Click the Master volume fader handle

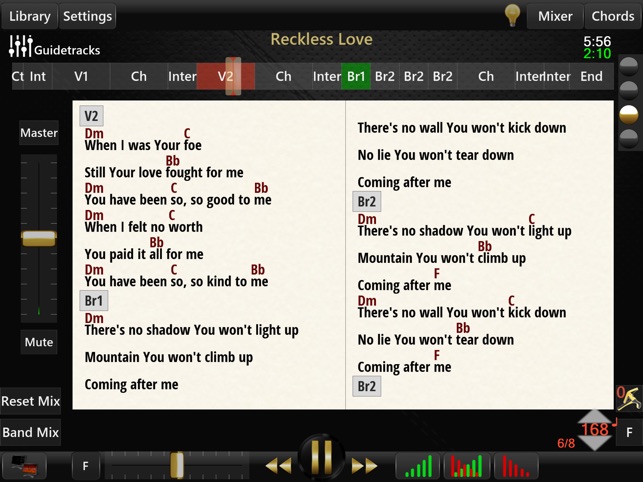(x=39, y=238)
